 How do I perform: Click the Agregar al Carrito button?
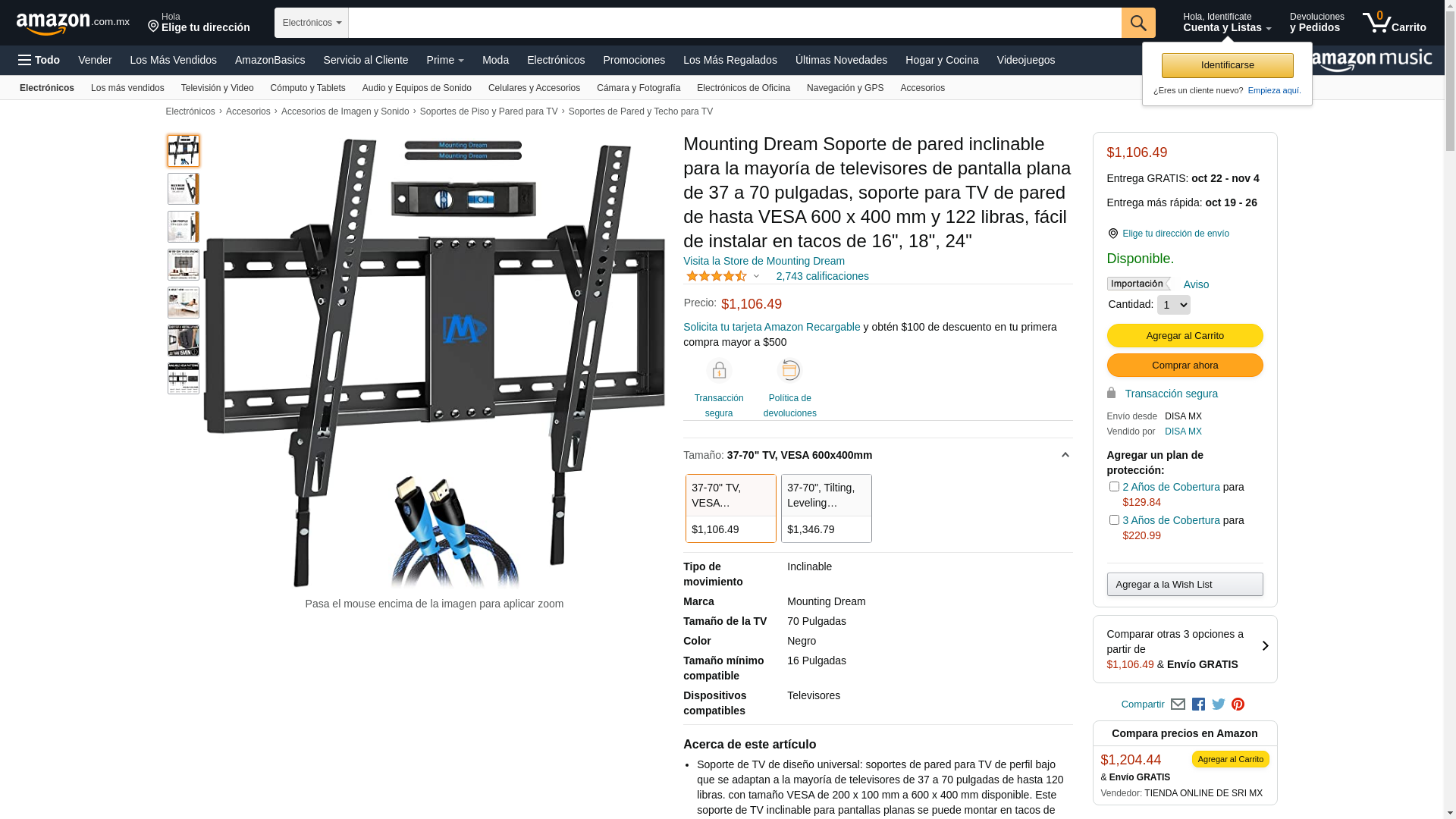(1185, 336)
